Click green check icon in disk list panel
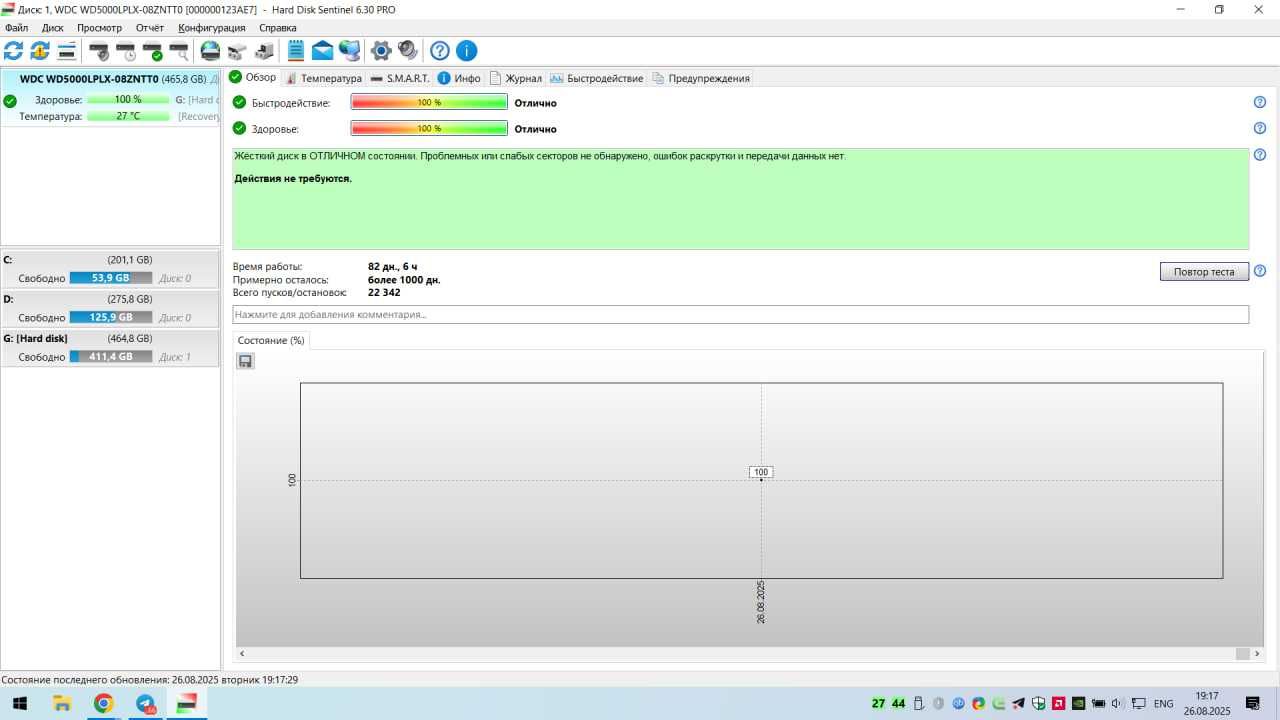The height and width of the screenshot is (720, 1280). click(x=10, y=101)
